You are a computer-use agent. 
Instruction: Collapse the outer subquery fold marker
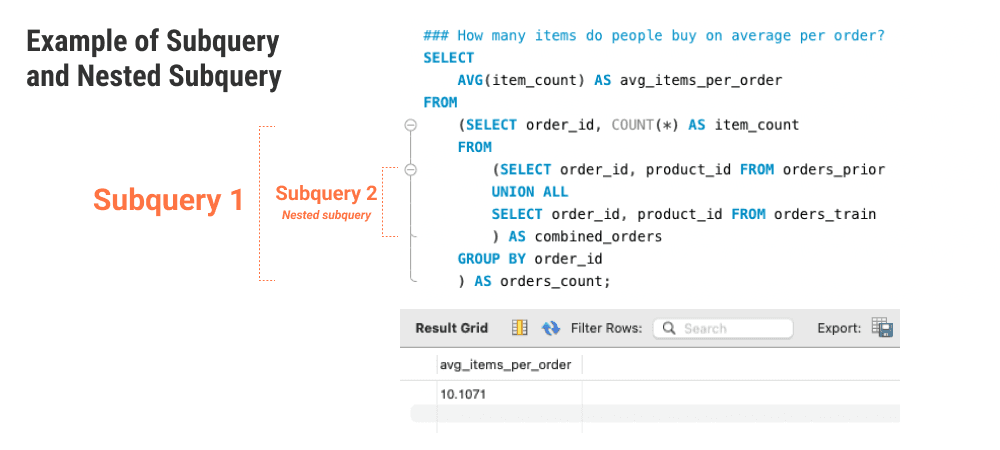coord(410,125)
